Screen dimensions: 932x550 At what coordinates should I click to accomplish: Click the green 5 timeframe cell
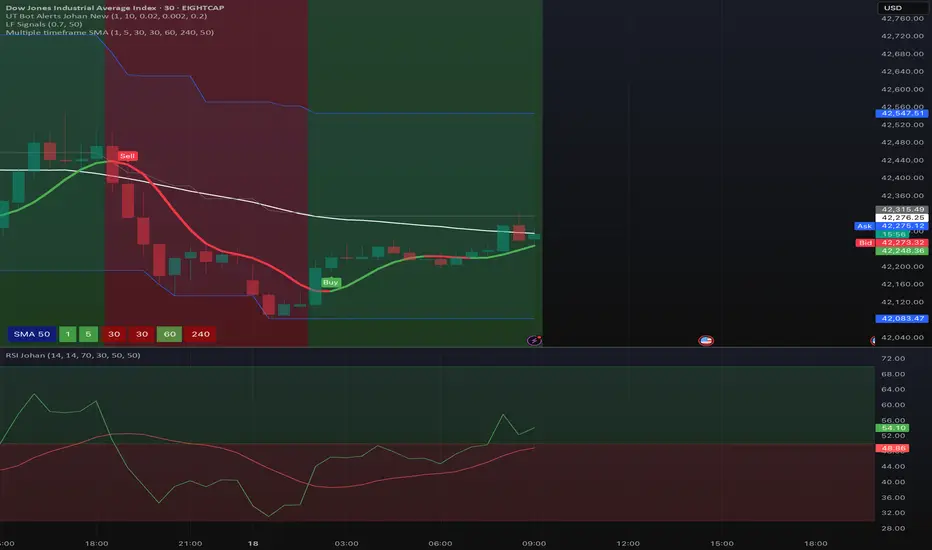pos(89,334)
